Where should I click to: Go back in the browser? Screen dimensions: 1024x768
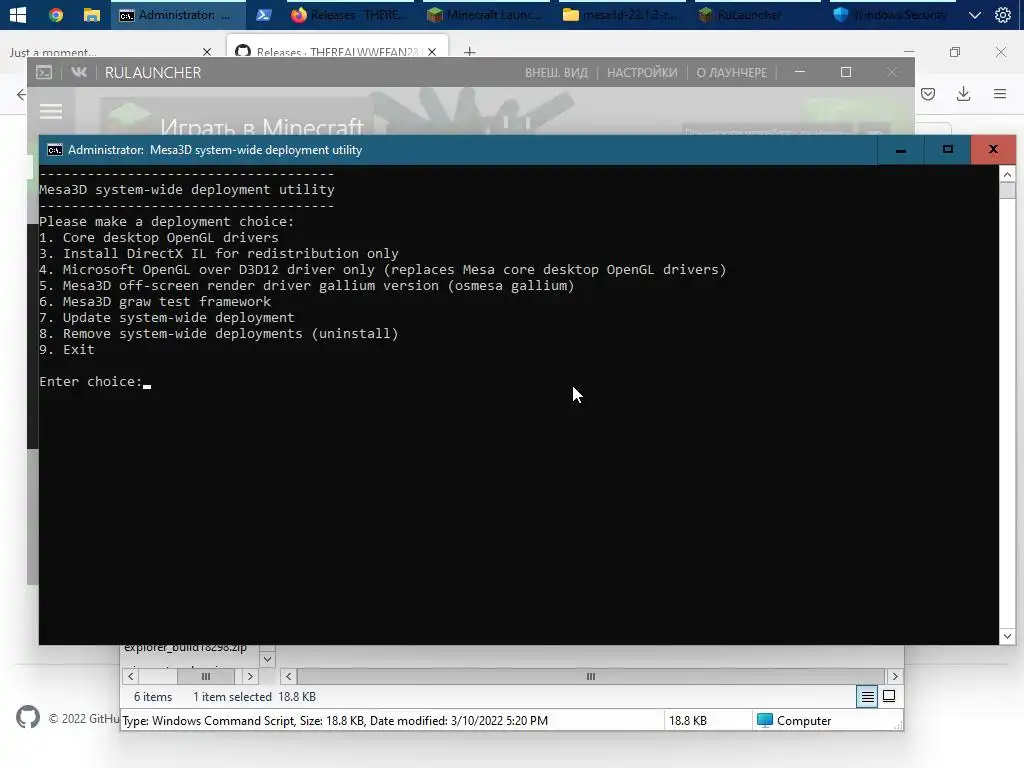tap(21, 95)
